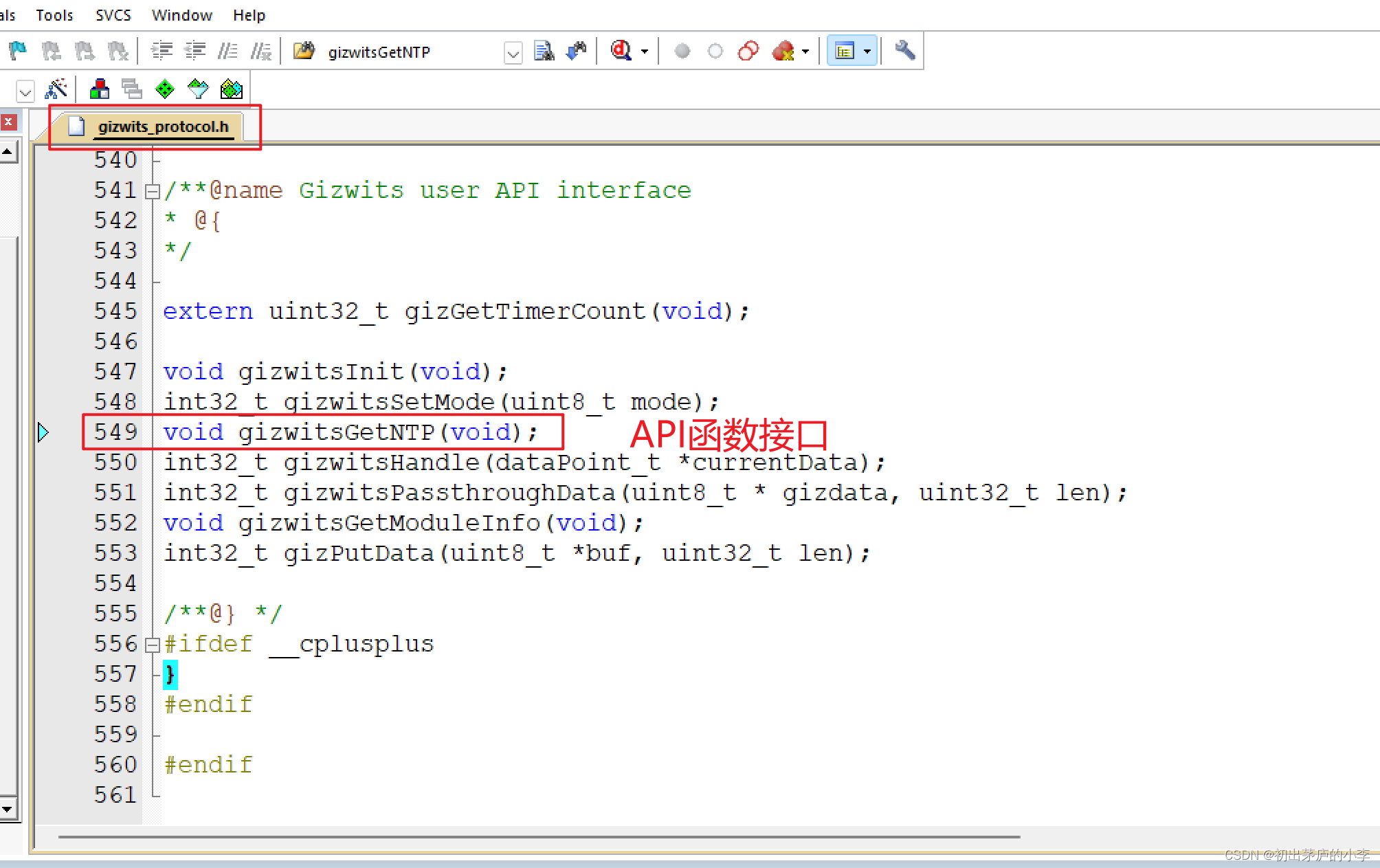
Task: Enable/disable breakpoint with the hollow circle icon
Action: click(x=715, y=52)
